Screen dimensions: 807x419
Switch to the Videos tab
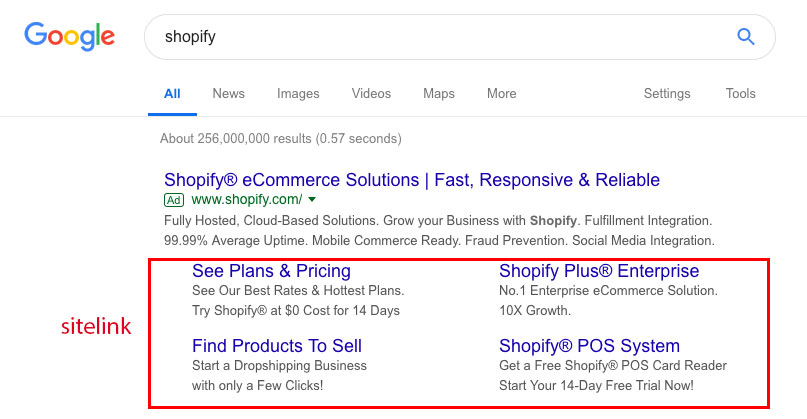(x=371, y=93)
